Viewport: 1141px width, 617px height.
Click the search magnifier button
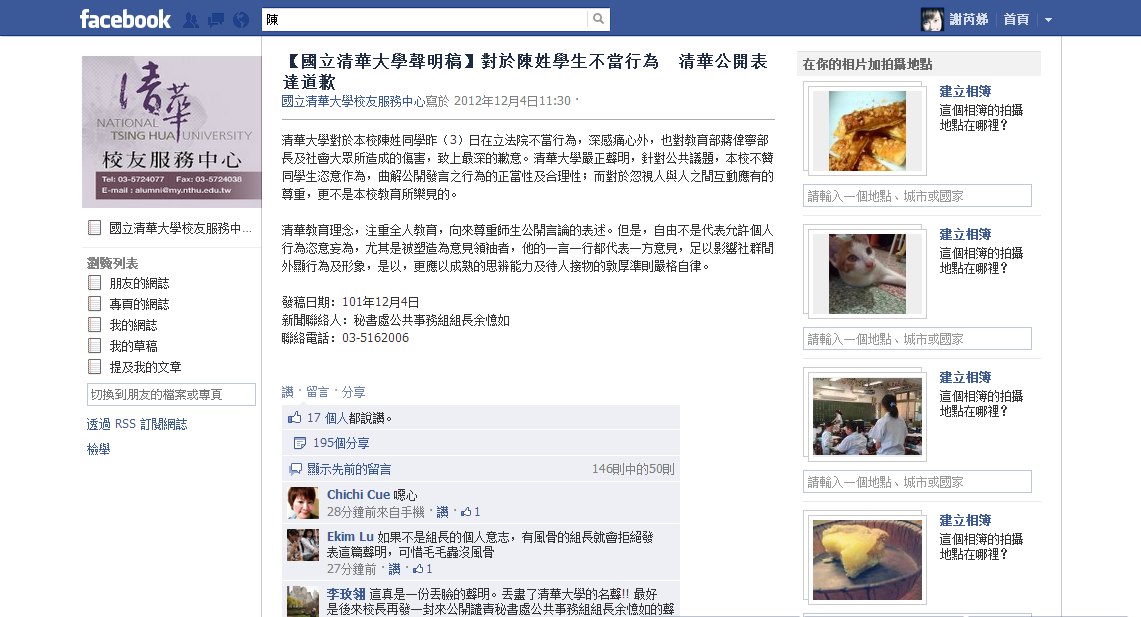click(x=598, y=19)
